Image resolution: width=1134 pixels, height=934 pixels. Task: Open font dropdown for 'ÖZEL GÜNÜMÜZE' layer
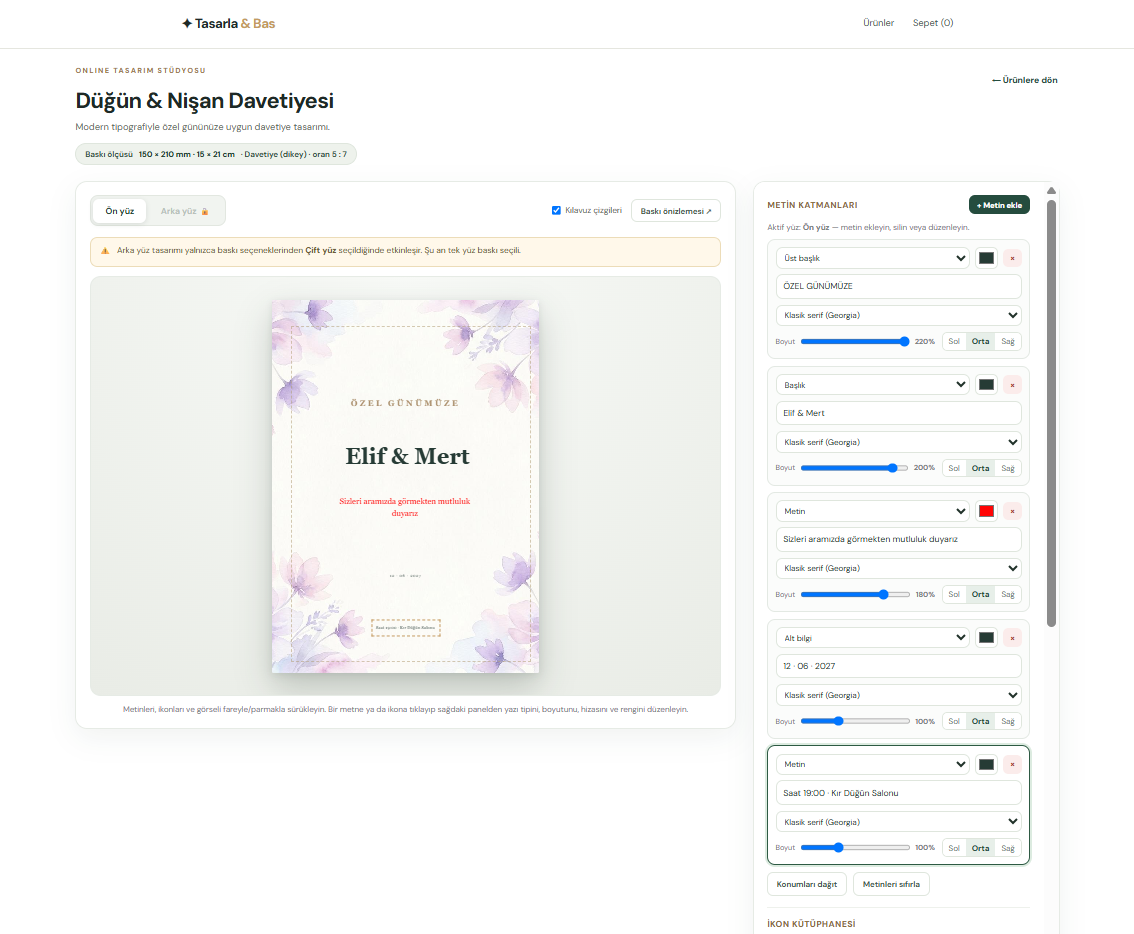(899, 315)
